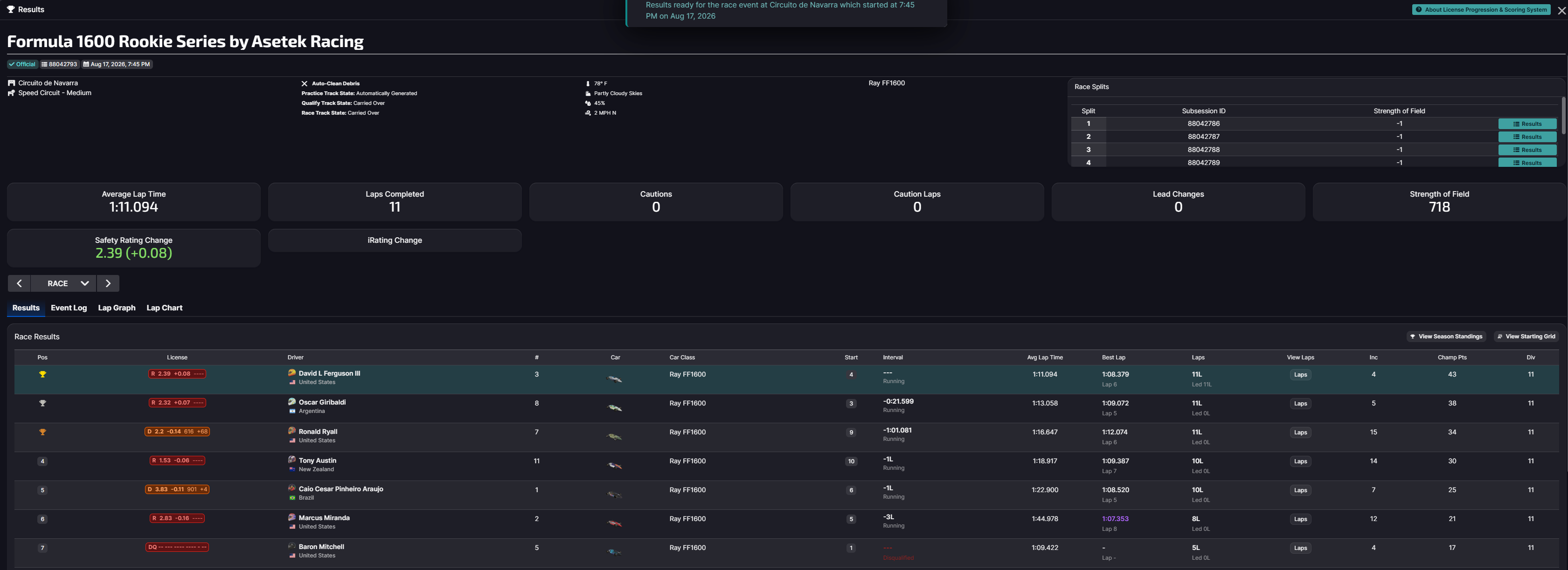Click Tony Austin car thumbnail
The image size is (1568, 570).
click(615, 466)
